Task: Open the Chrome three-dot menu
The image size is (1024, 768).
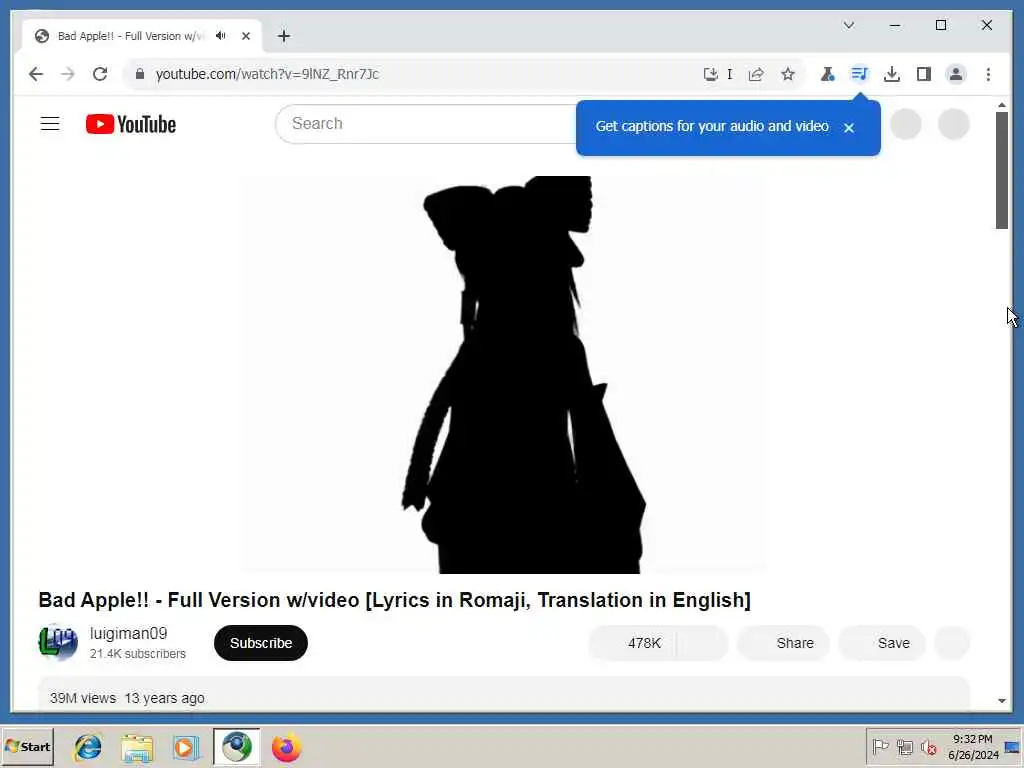Action: pos(988,74)
